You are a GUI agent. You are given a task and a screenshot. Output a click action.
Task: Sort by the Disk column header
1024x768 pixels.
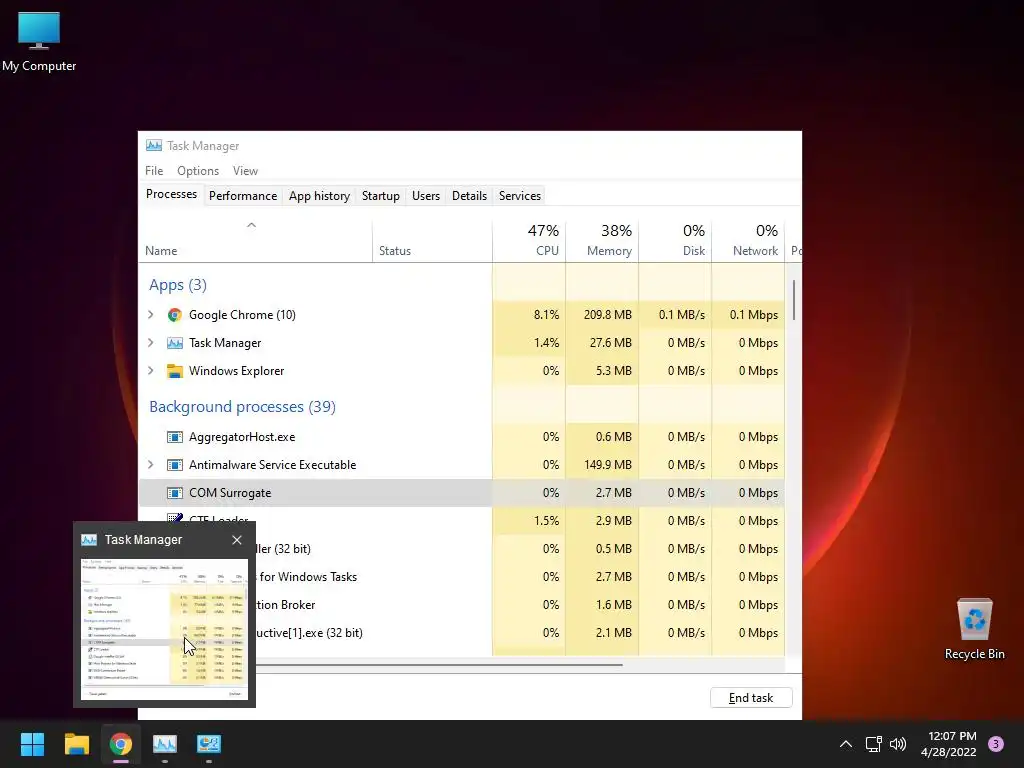tap(675, 240)
